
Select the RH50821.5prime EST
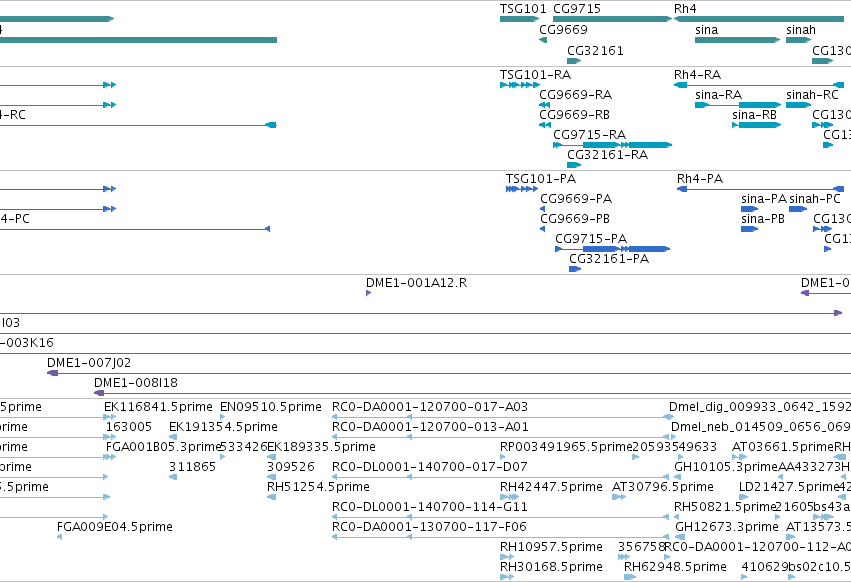click(677, 517)
